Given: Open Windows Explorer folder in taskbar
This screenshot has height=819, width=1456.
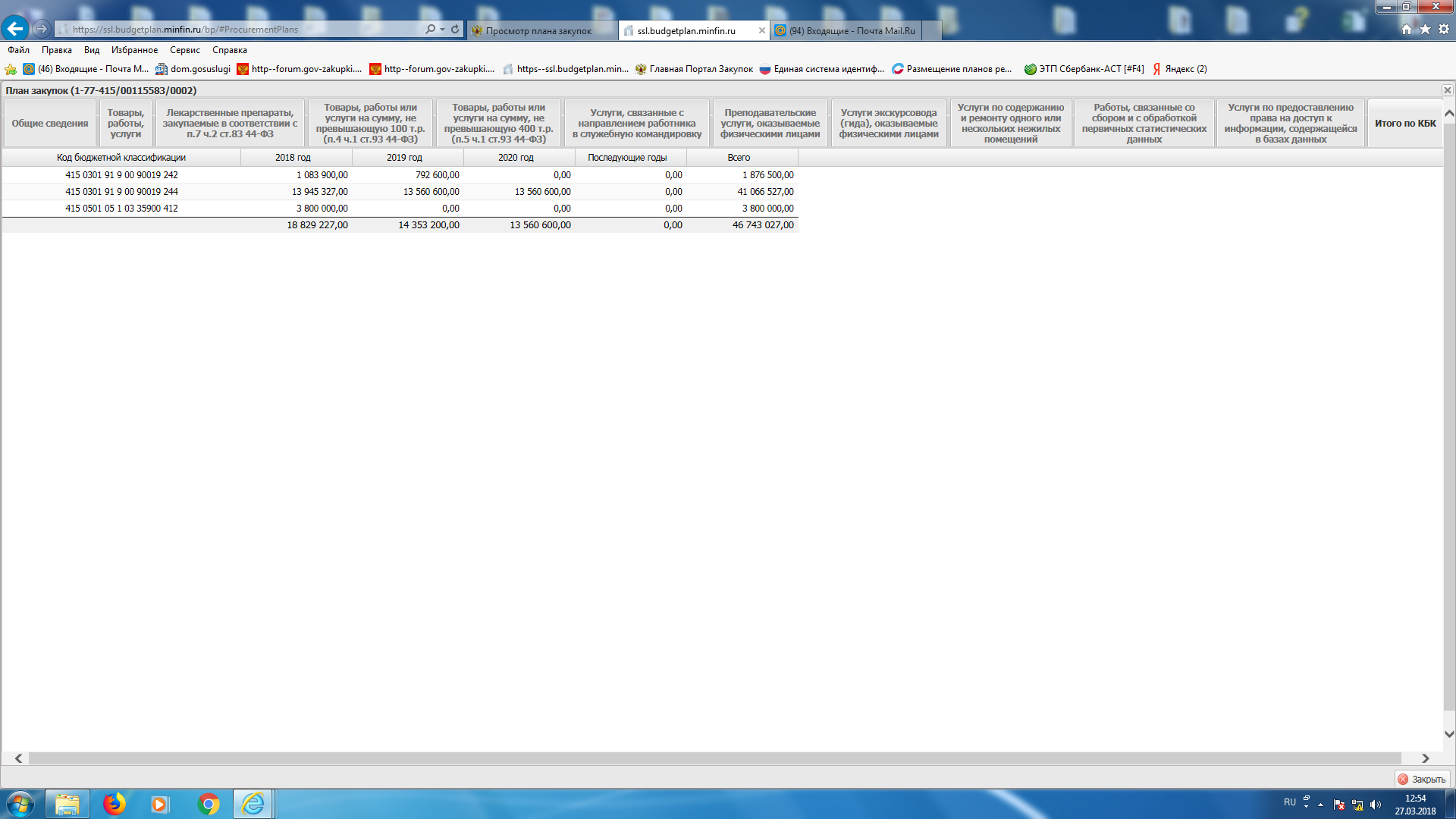Looking at the screenshot, I should coord(67,803).
